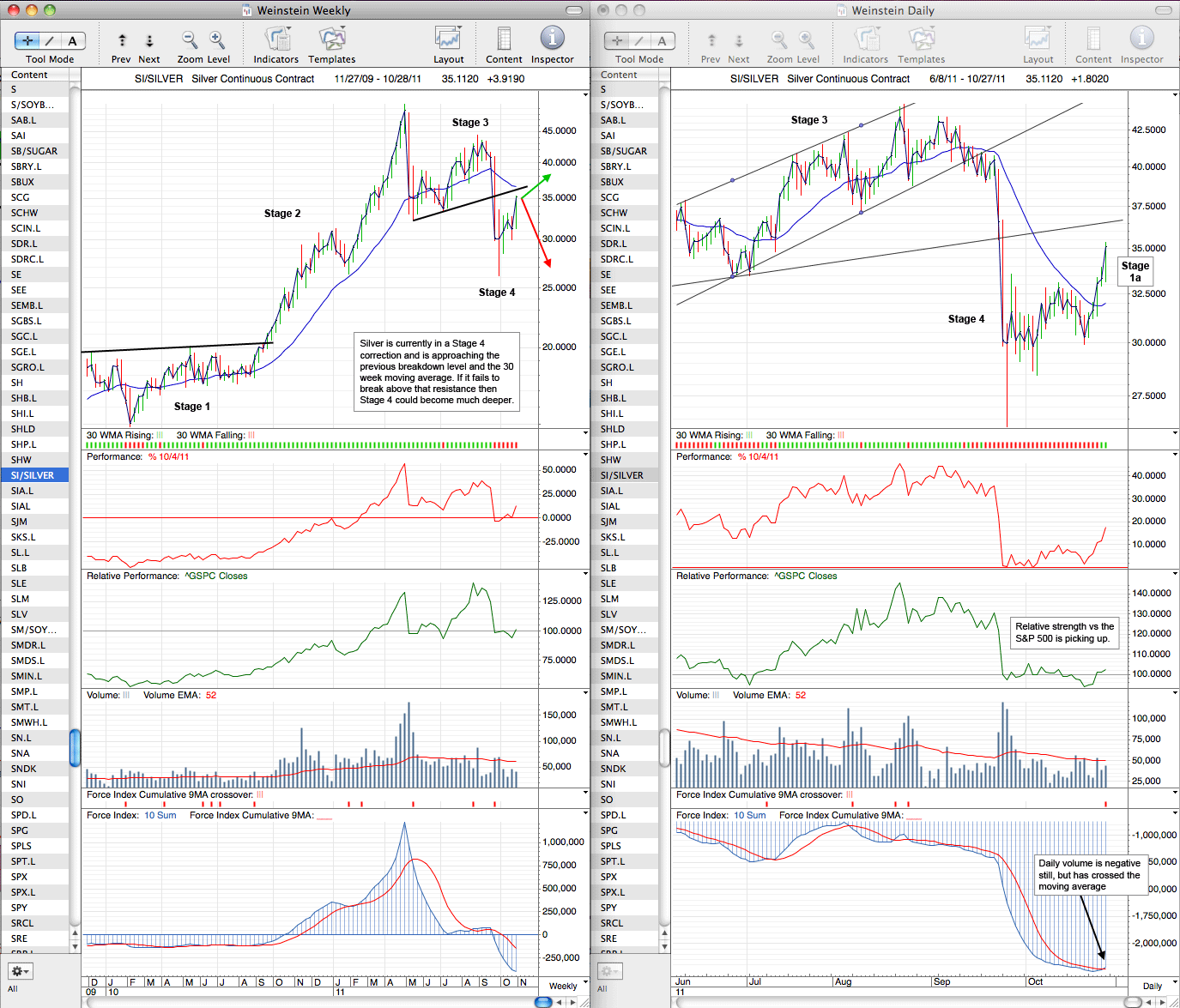Click the blue vertical scroll thumb in Weekly sidebar
The width and height of the screenshot is (1180, 1008).
coord(75,748)
